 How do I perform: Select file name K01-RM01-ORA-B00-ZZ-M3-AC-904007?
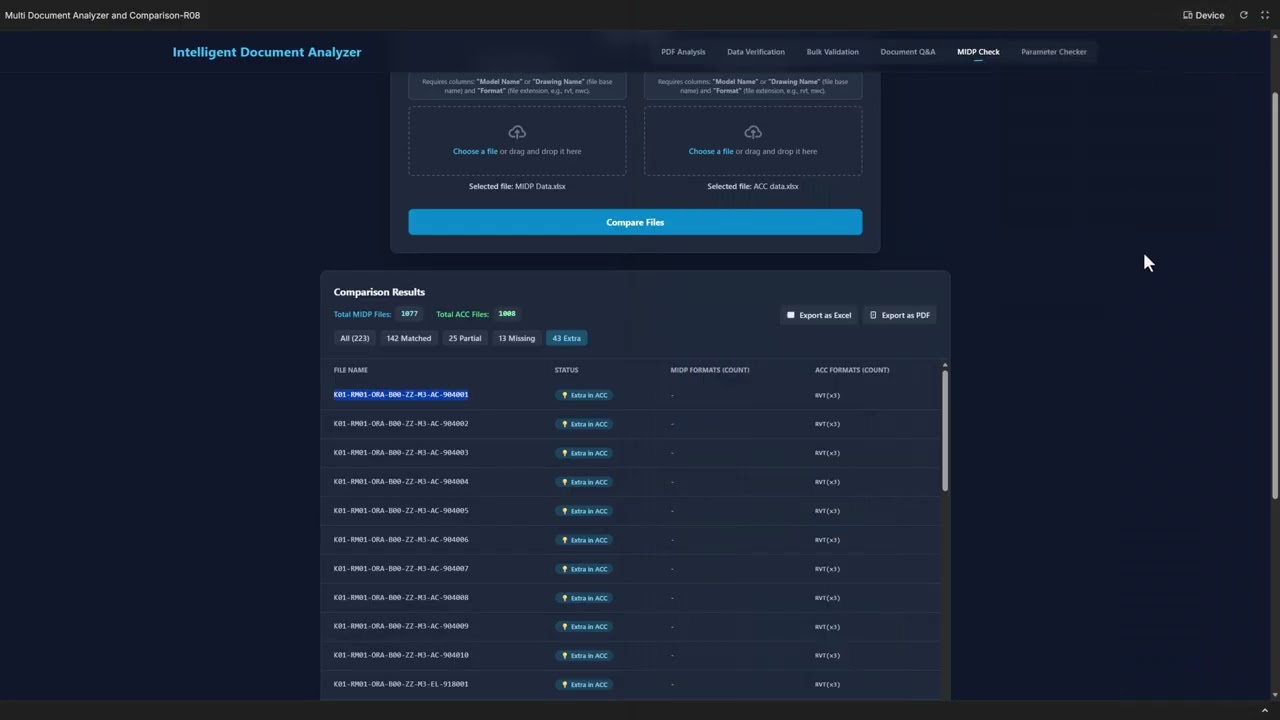click(x=401, y=569)
